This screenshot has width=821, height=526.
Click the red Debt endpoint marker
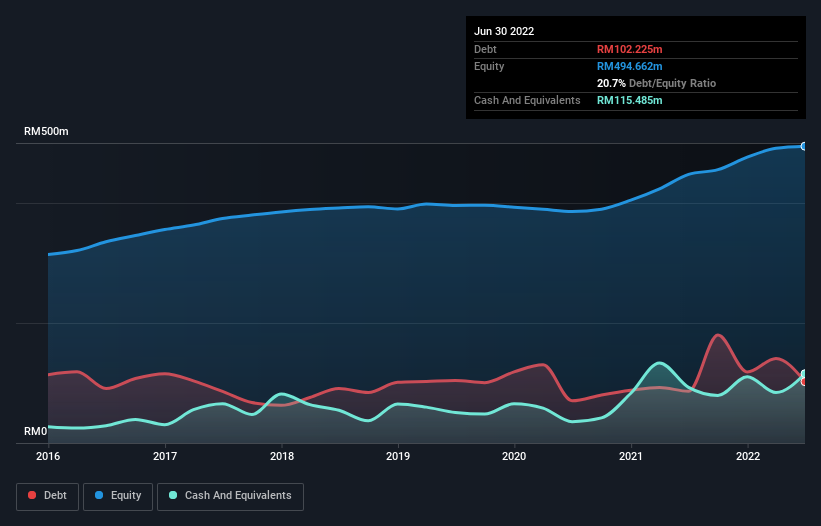(x=804, y=382)
